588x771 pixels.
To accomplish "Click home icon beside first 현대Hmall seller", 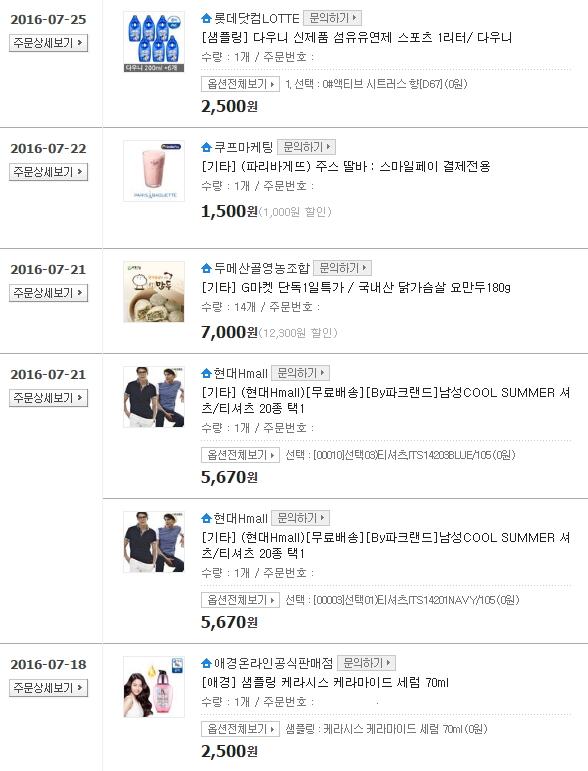I will click(x=206, y=373).
